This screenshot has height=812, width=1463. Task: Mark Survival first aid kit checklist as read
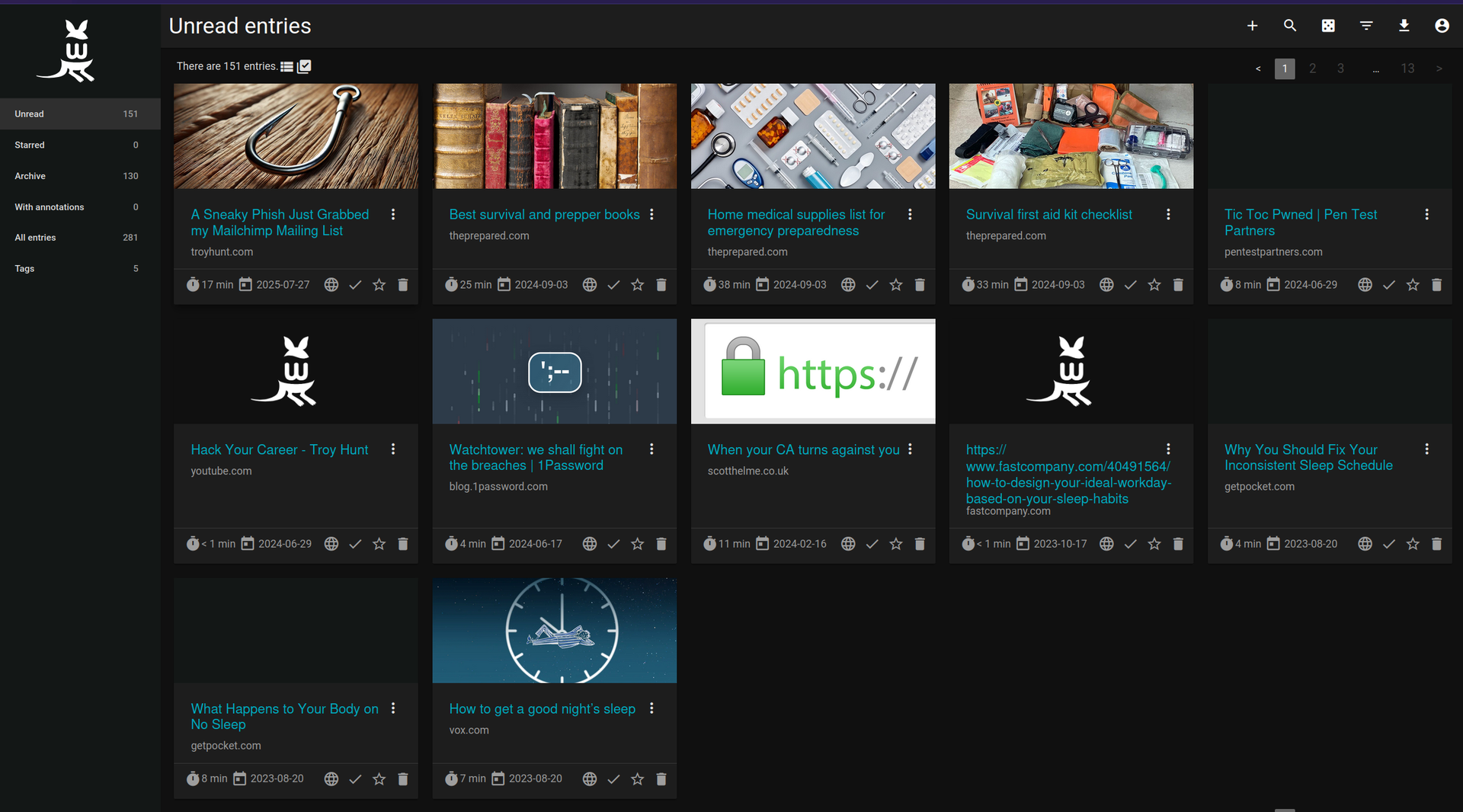1131,285
